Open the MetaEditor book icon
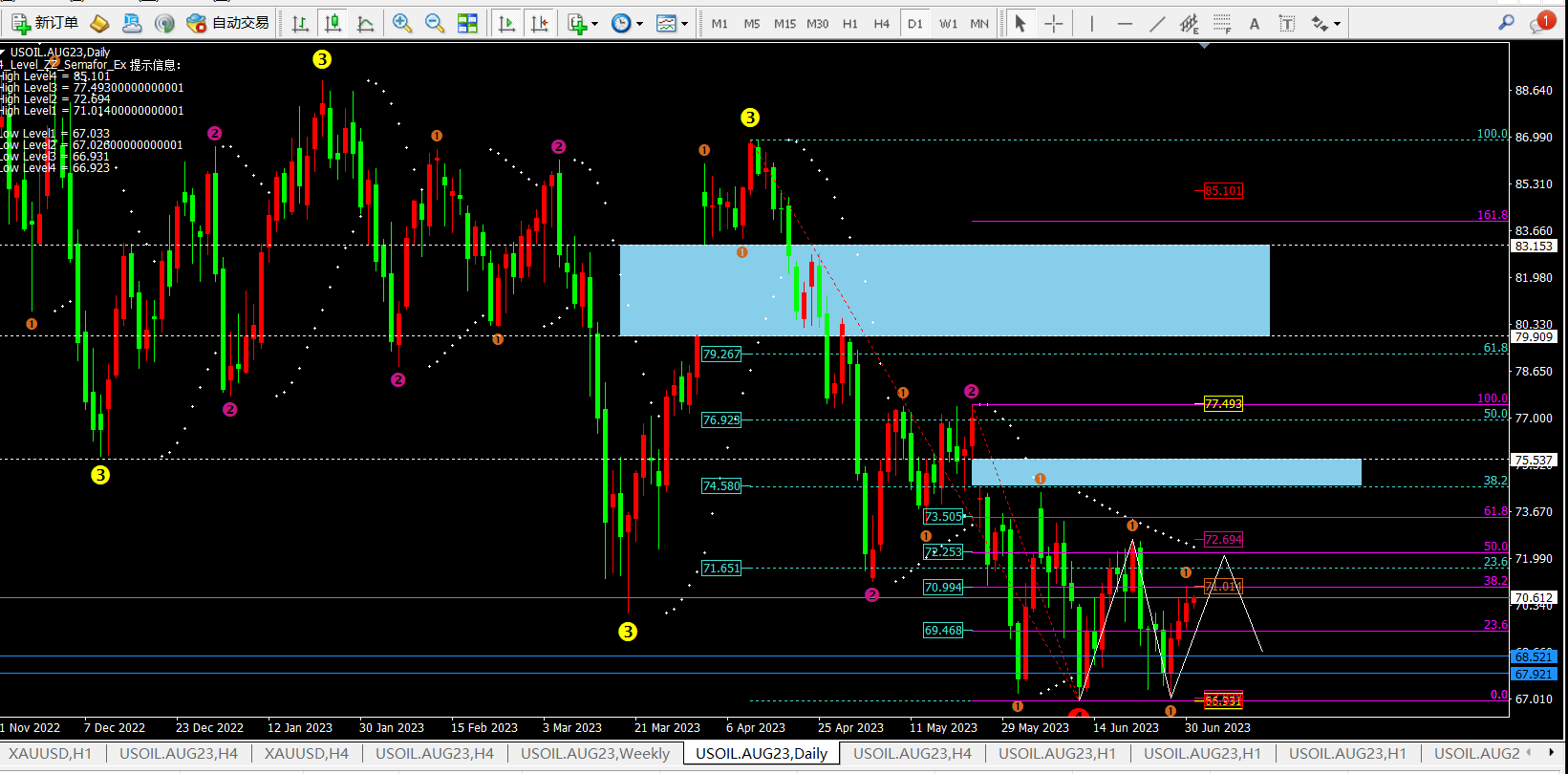 99,23
